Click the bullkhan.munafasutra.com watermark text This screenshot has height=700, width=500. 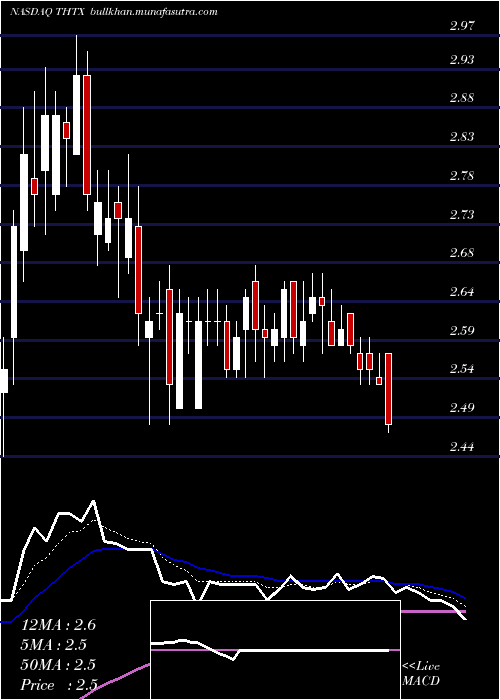[x=154, y=12]
